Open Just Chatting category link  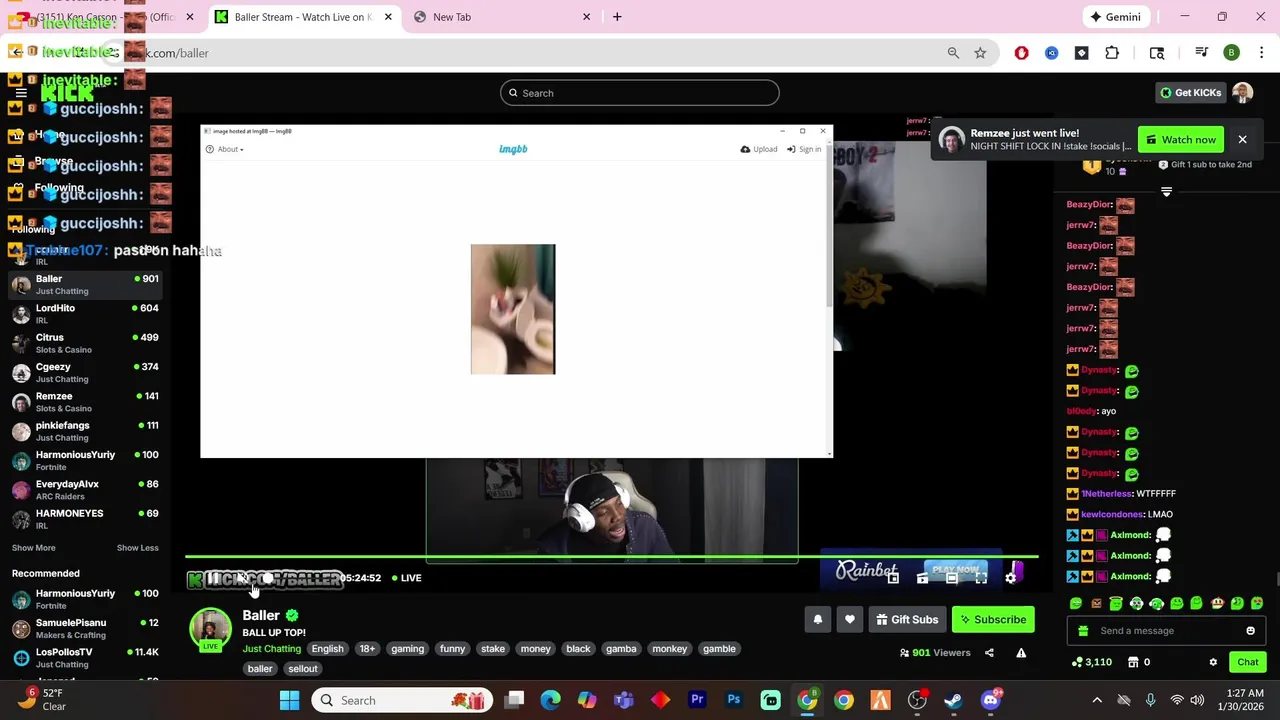tap(271, 649)
